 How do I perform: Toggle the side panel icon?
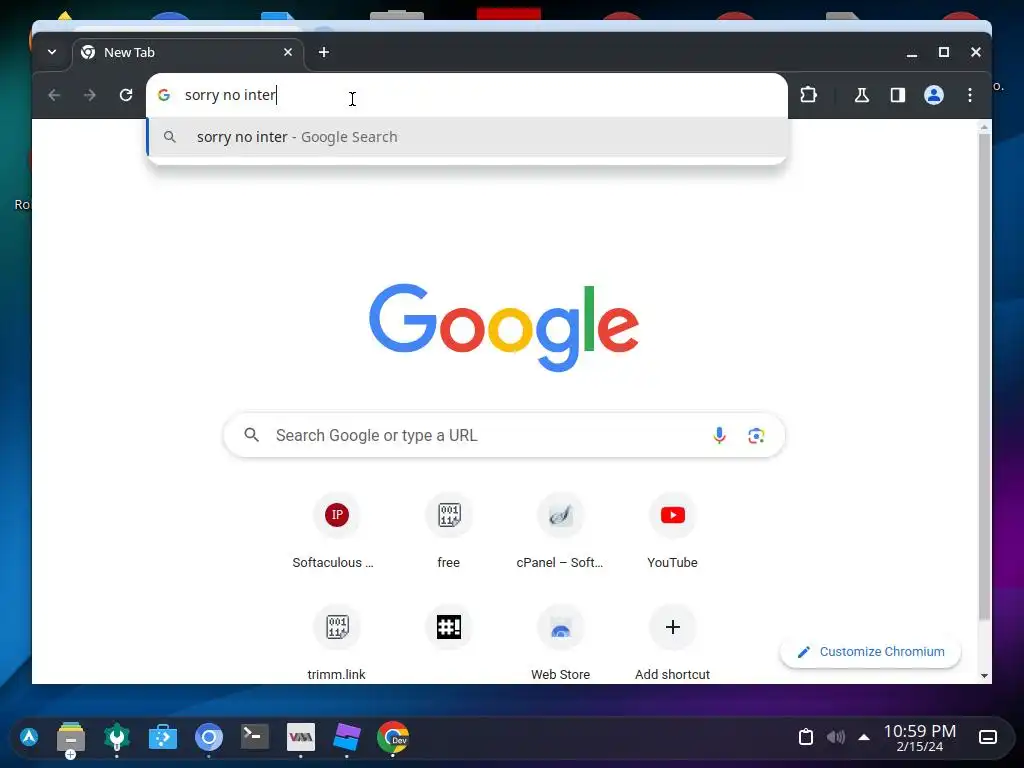[898, 95]
